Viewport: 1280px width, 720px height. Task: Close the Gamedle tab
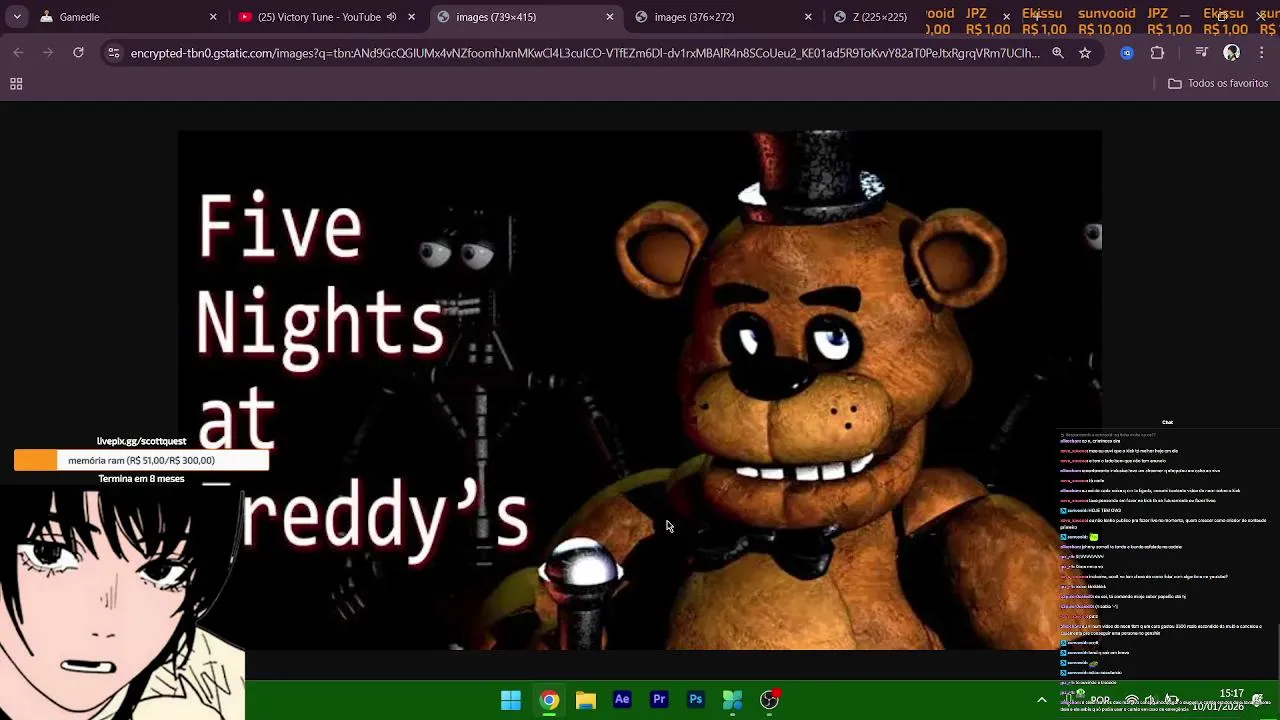213,17
